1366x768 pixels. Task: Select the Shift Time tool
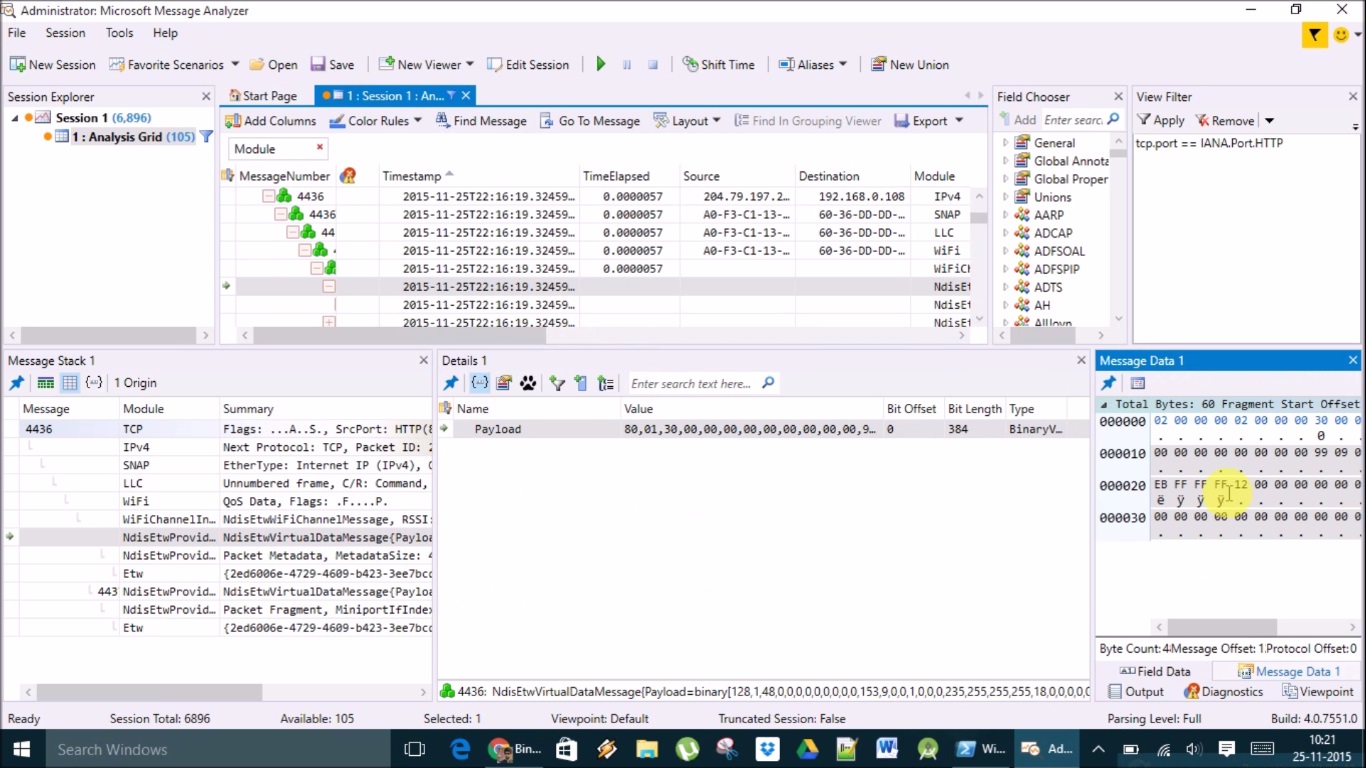click(718, 64)
